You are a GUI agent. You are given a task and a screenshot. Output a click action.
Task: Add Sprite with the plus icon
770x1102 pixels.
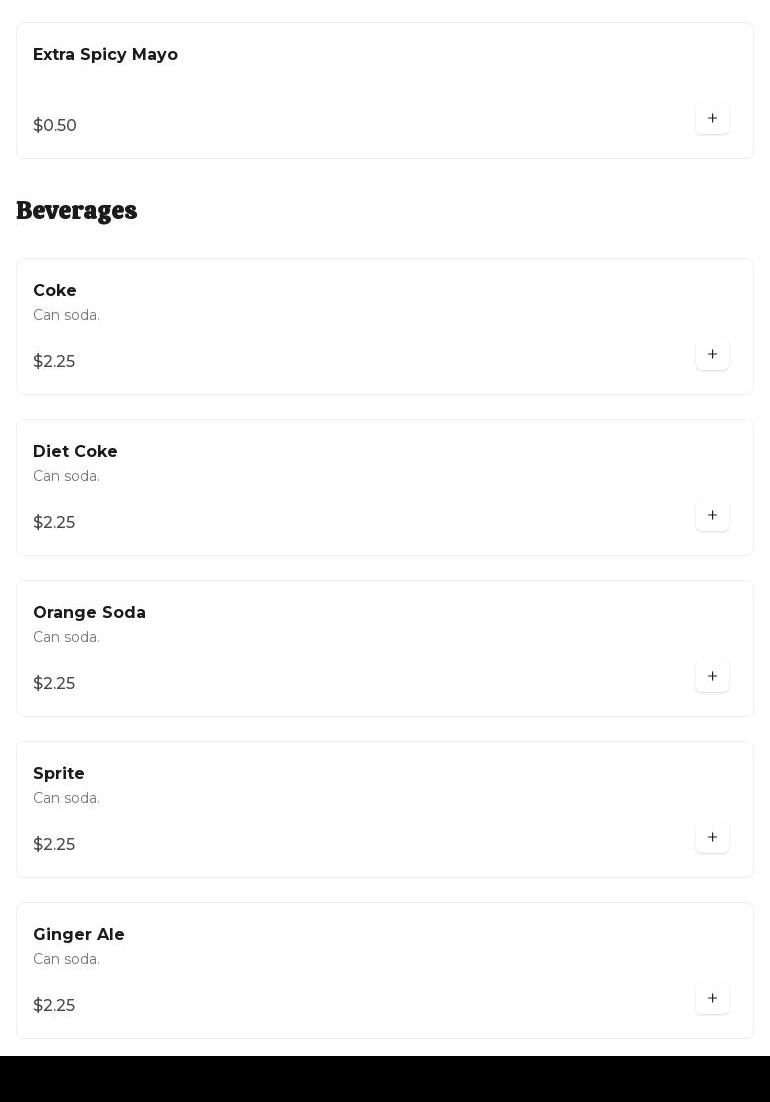coord(712,837)
